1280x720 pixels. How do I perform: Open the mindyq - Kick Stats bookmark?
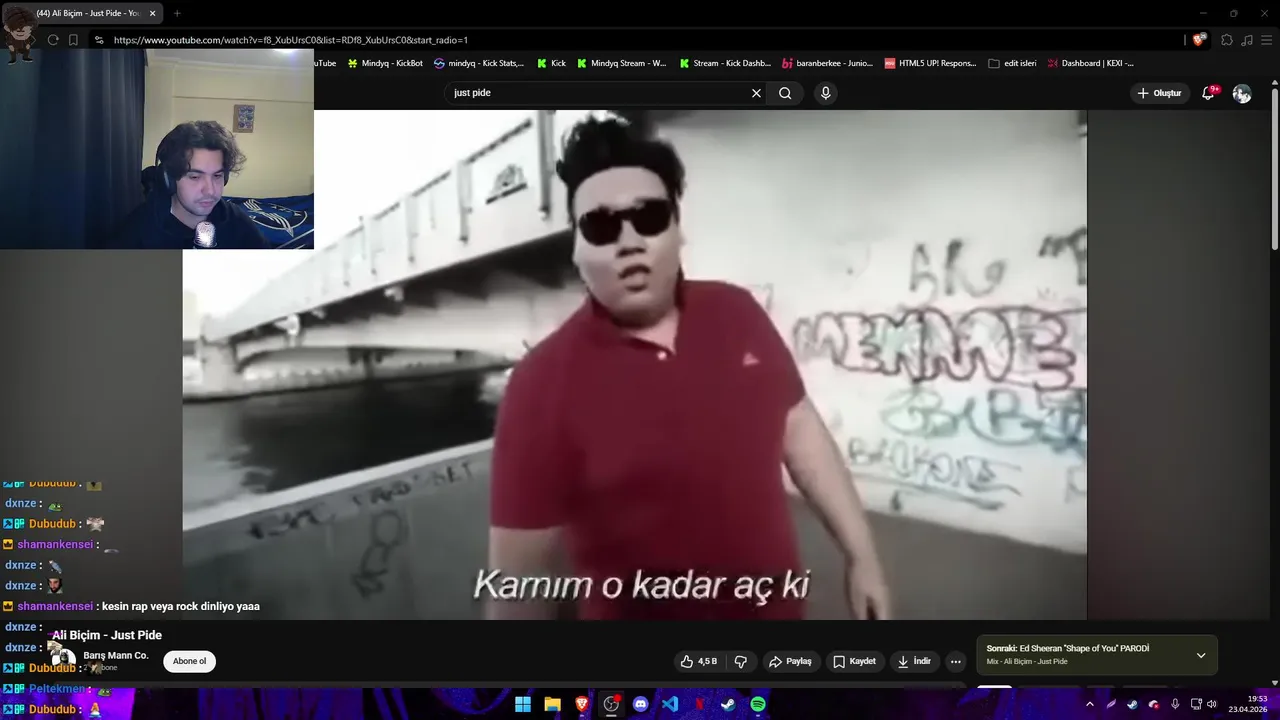point(479,63)
